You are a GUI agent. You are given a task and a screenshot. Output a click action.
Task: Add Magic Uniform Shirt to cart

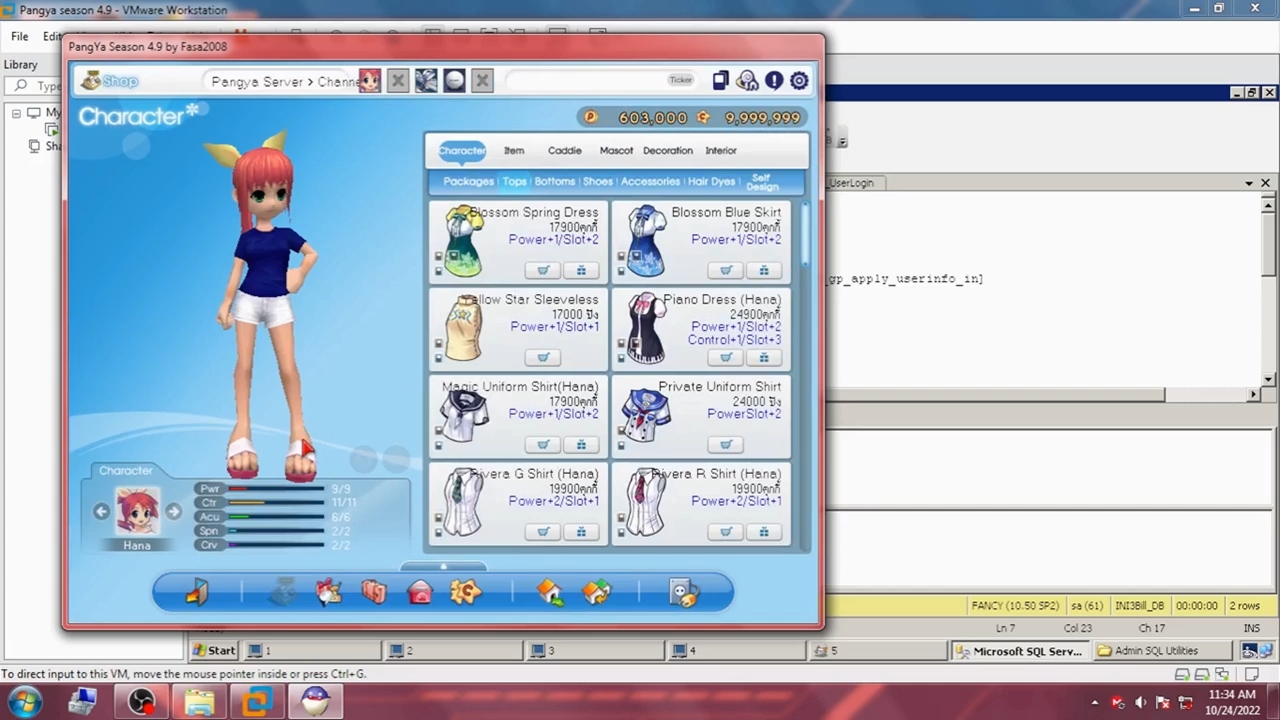coord(543,444)
